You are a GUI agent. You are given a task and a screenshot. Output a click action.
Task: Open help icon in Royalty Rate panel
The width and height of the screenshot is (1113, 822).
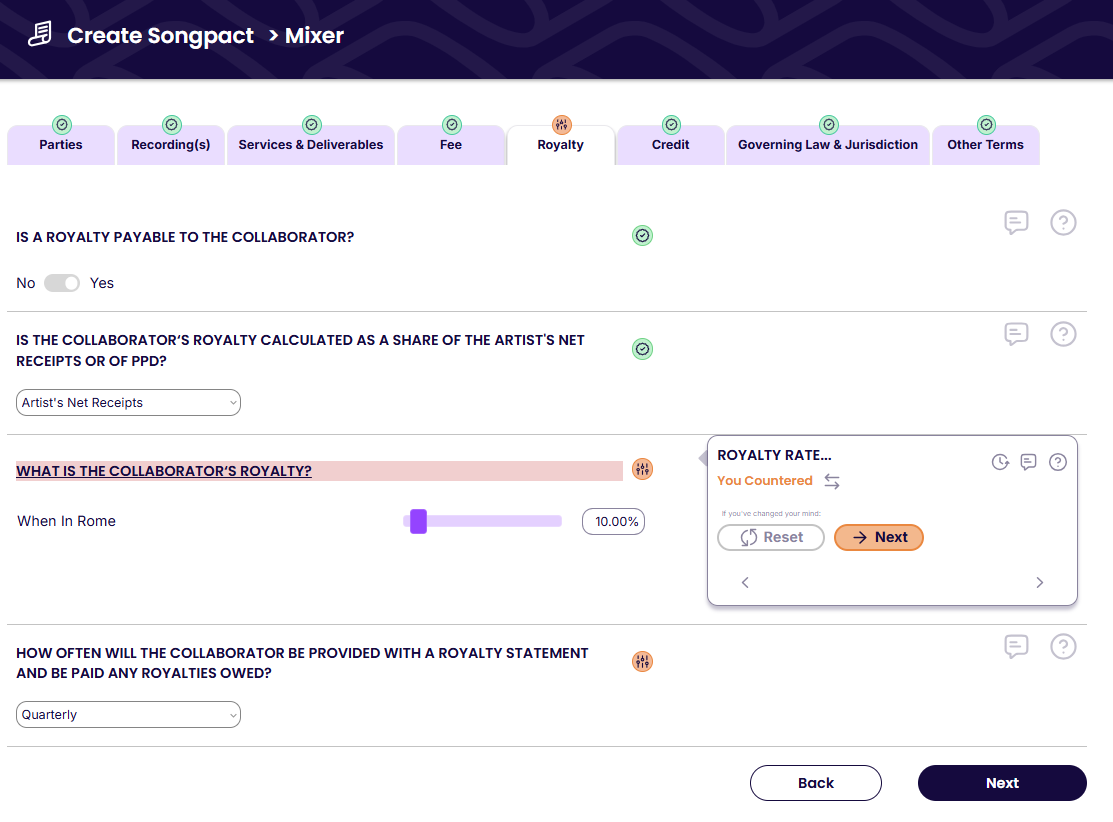[1058, 462]
